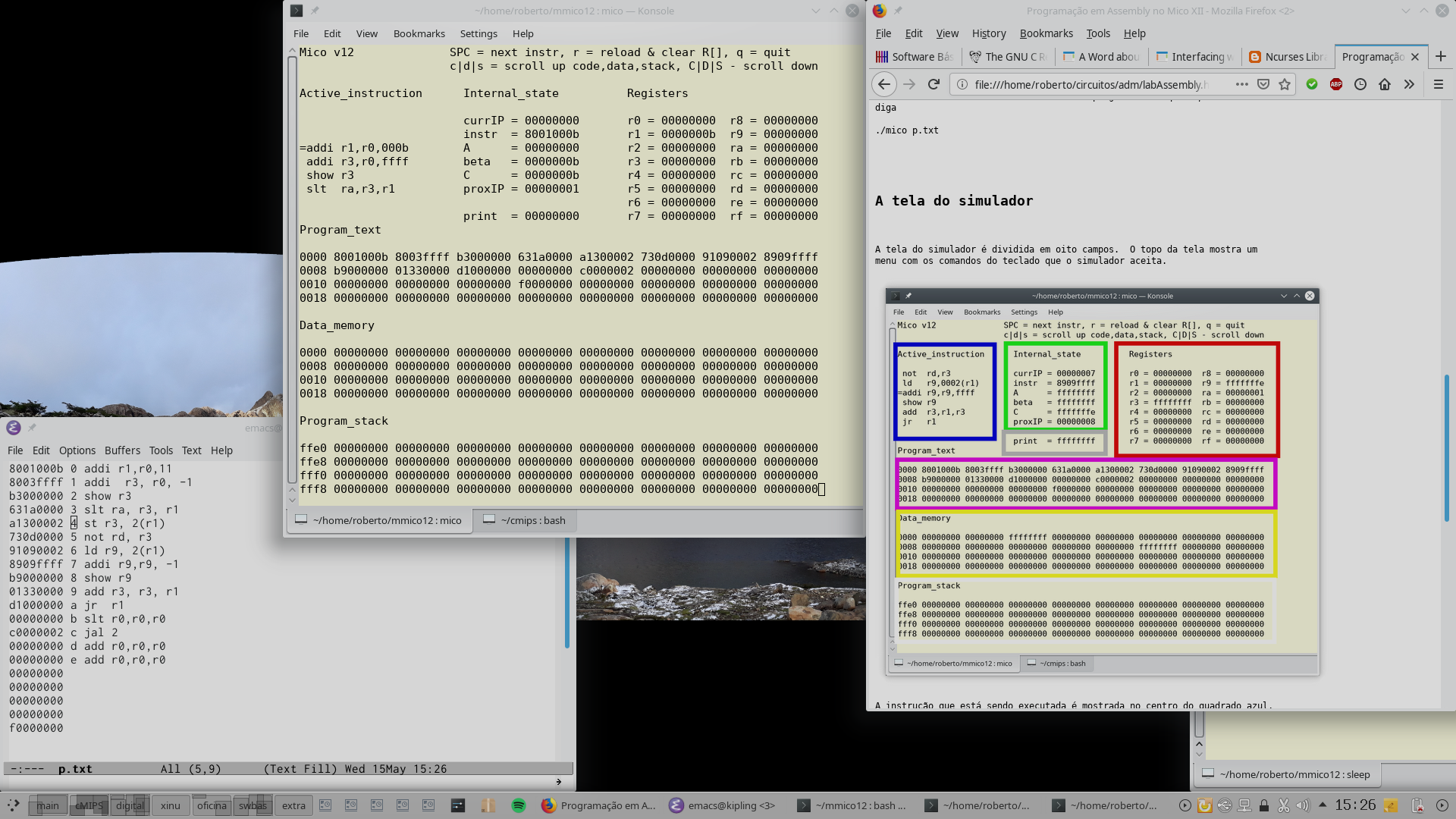Open page actions three-dot menu in address bar
This screenshot has width=1456, height=819.
1241,84
